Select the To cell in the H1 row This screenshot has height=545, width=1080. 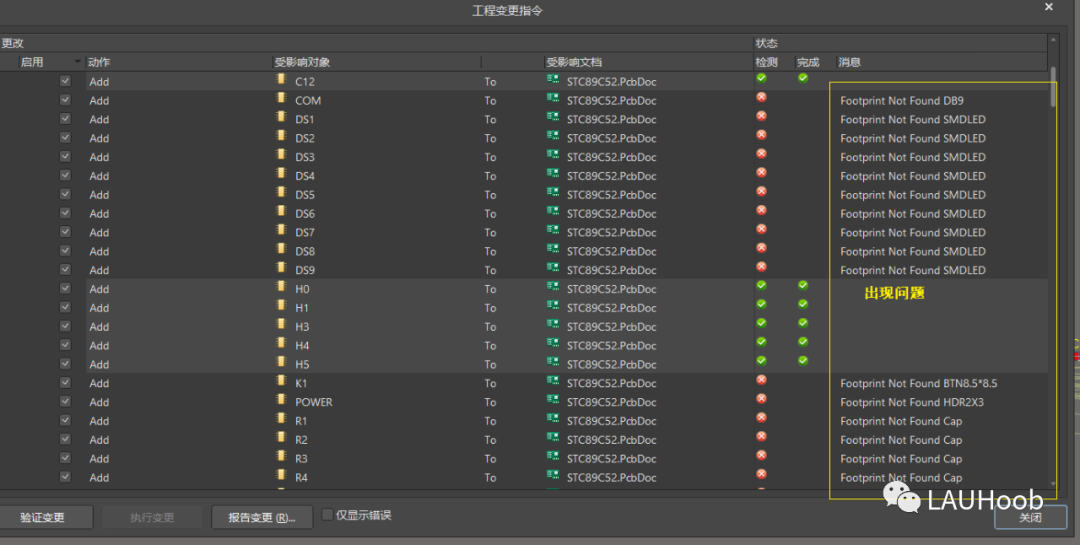coord(490,308)
